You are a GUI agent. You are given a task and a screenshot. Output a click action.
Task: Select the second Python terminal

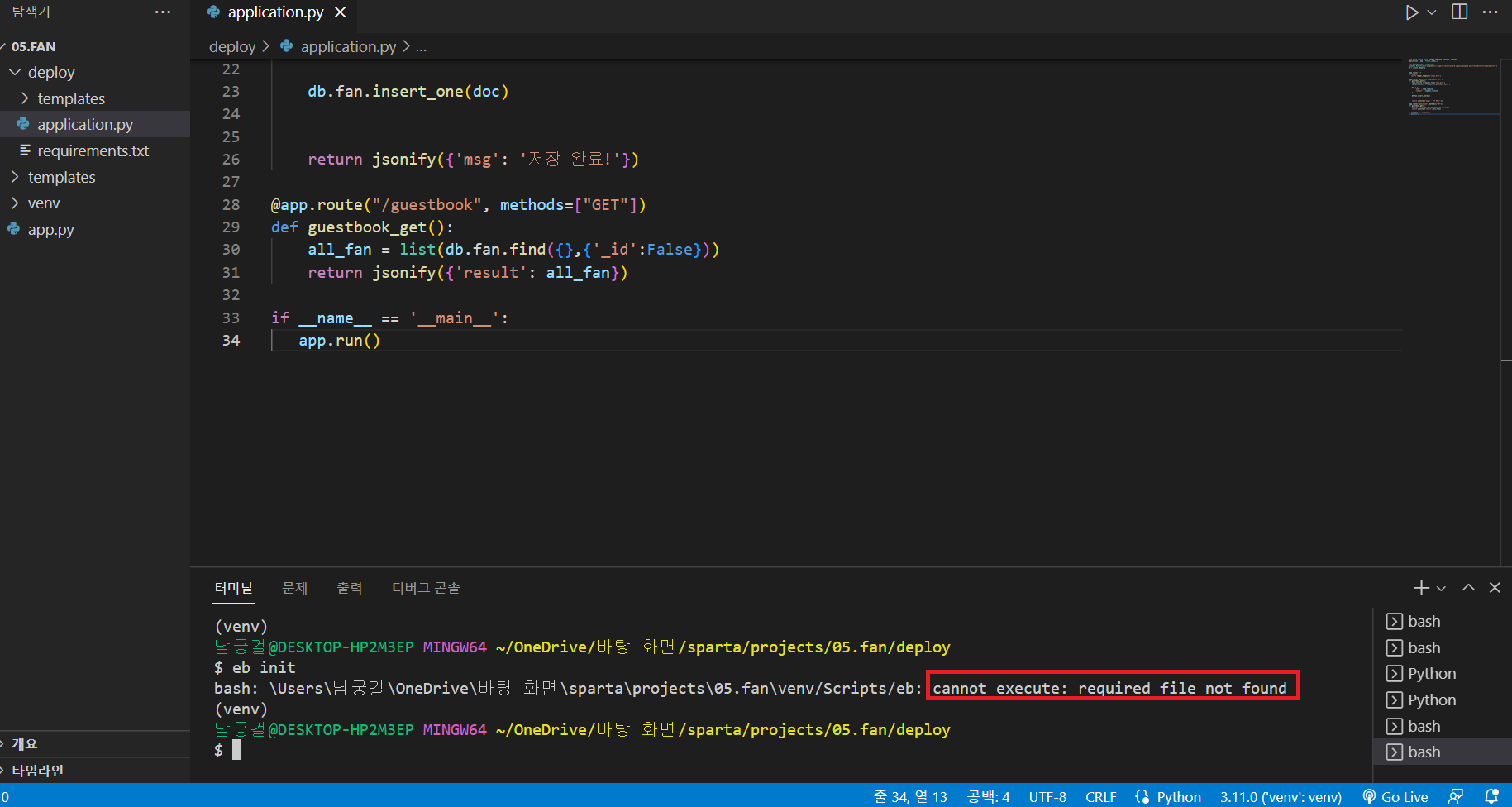point(1443,700)
